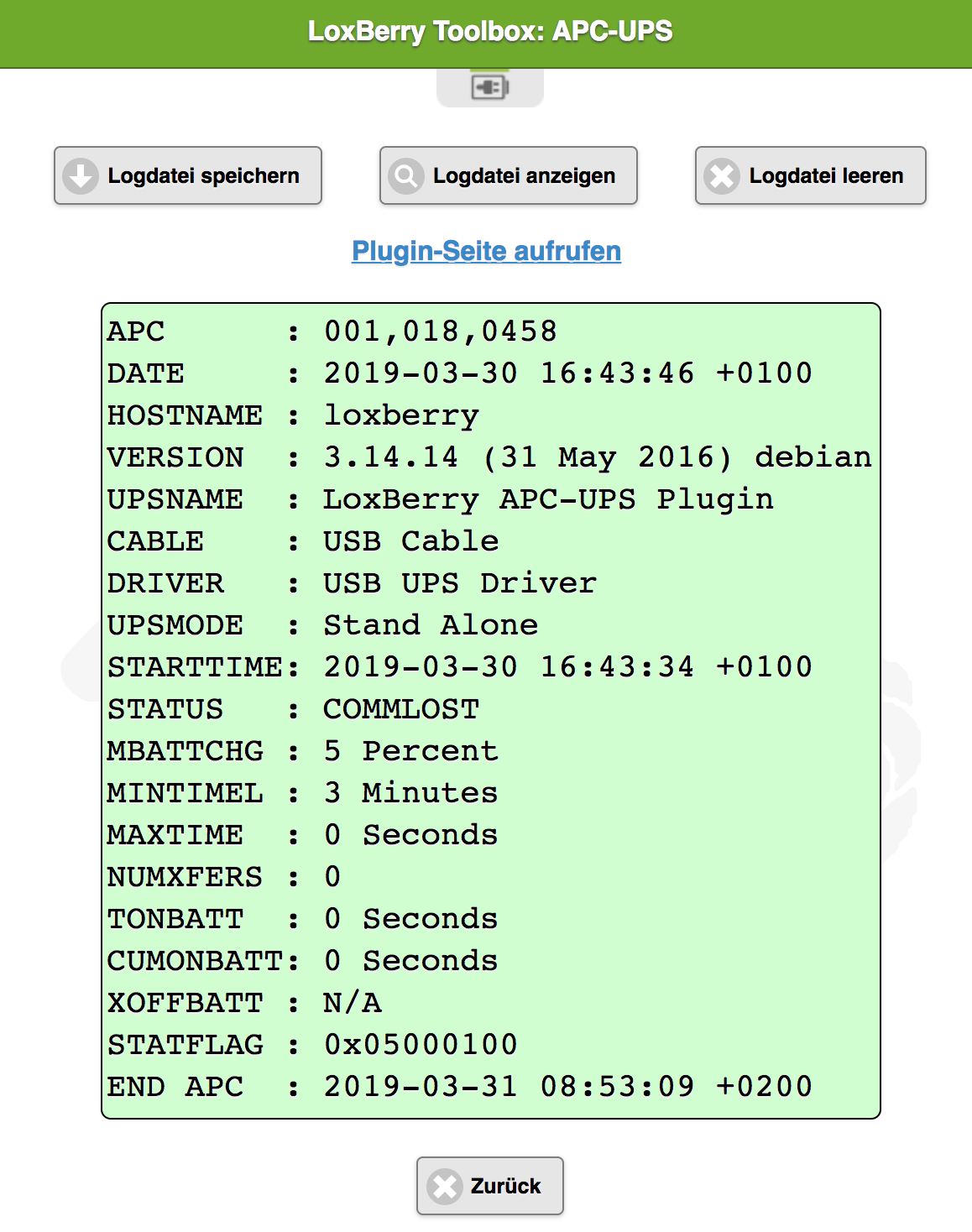Image resolution: width=972 pixels, height=1232 pixels.
Task: Click the MBATTCHG 5 Percent line
Action: pyautogui.click(x=303, y=751)
